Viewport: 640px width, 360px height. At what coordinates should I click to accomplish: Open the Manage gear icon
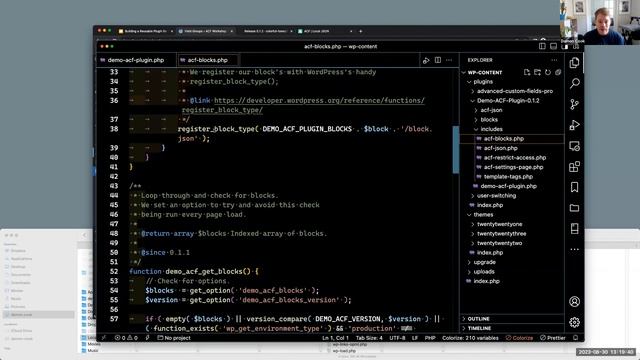[x=574, y=322]
